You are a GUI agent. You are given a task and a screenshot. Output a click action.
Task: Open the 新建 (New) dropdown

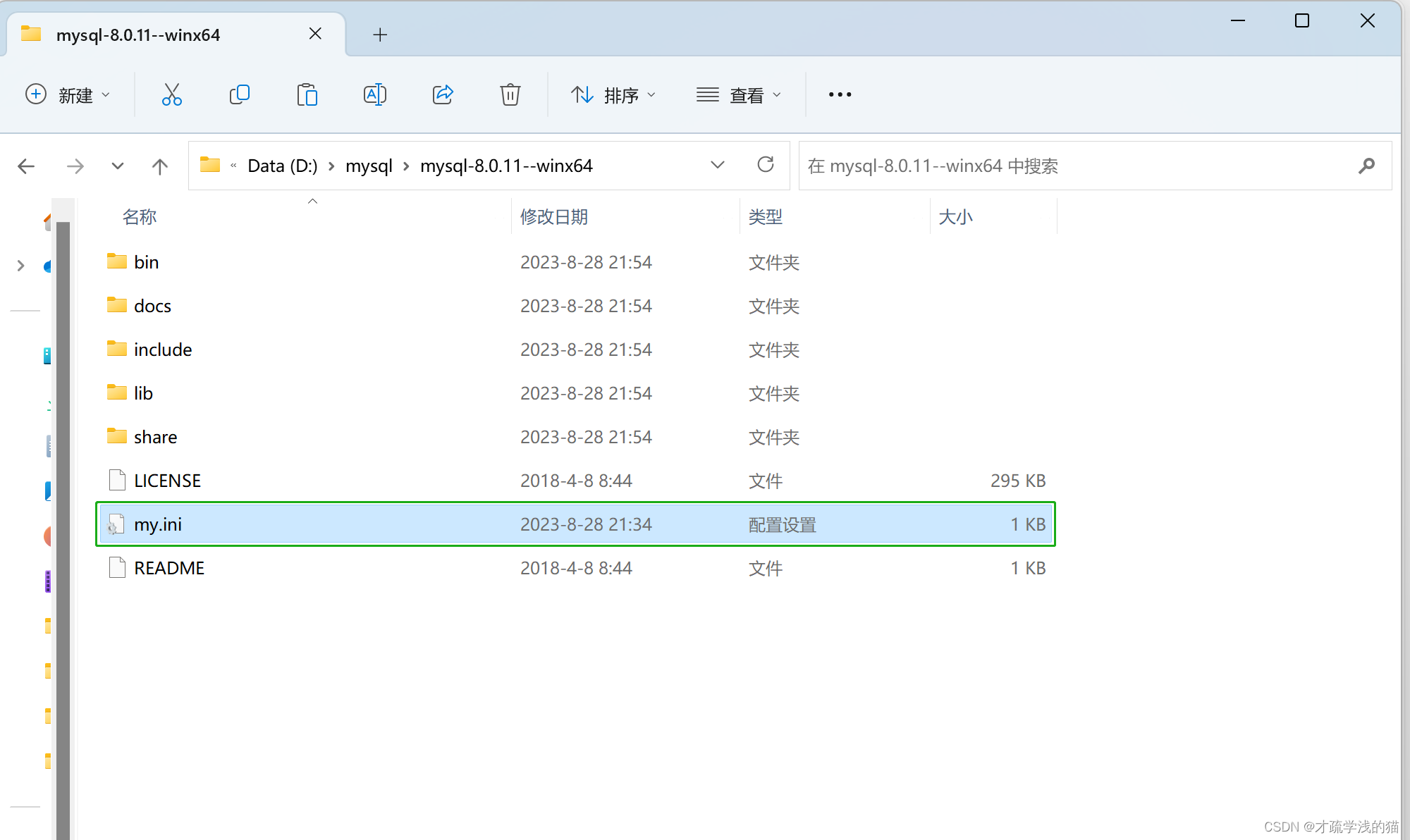click(68, 94)
